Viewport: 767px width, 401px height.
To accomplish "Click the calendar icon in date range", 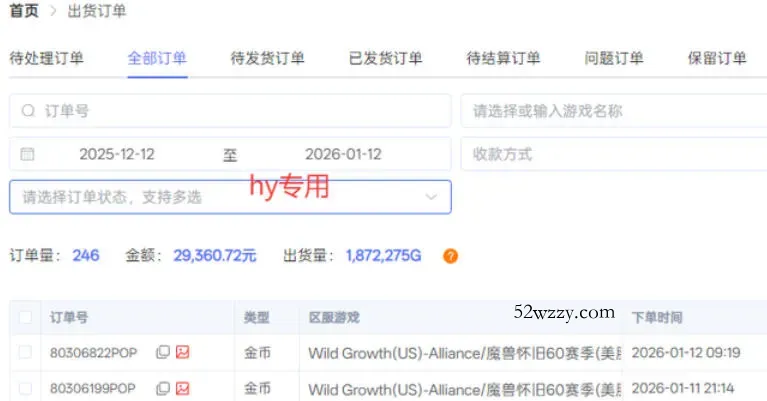I will (x=27, y=154).
